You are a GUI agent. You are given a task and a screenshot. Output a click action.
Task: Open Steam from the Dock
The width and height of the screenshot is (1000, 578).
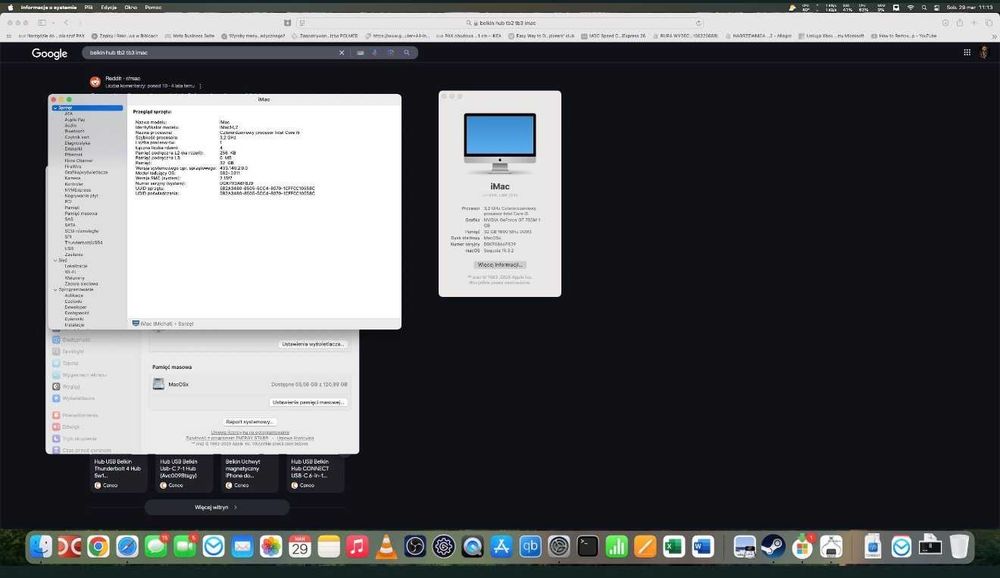773,547
